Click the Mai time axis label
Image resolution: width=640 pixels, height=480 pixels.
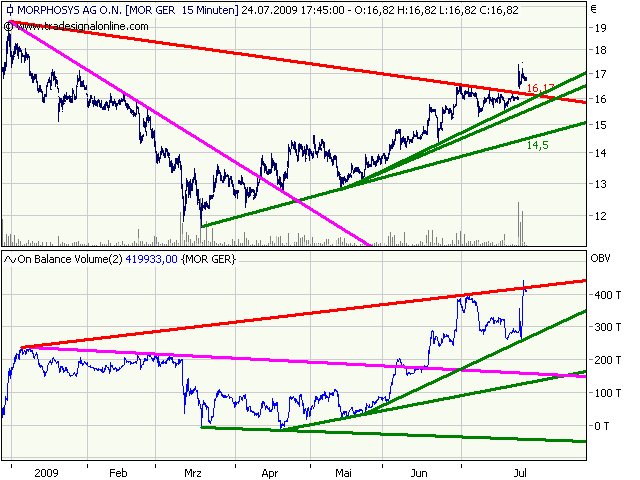(x=343, y=473)
